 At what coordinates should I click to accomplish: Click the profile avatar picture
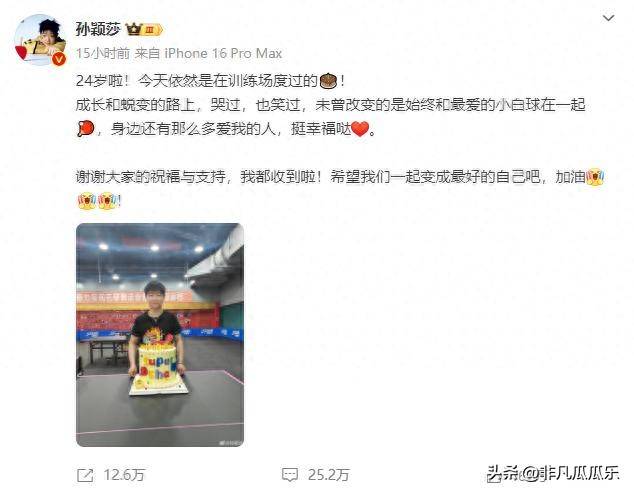[40, 40]
